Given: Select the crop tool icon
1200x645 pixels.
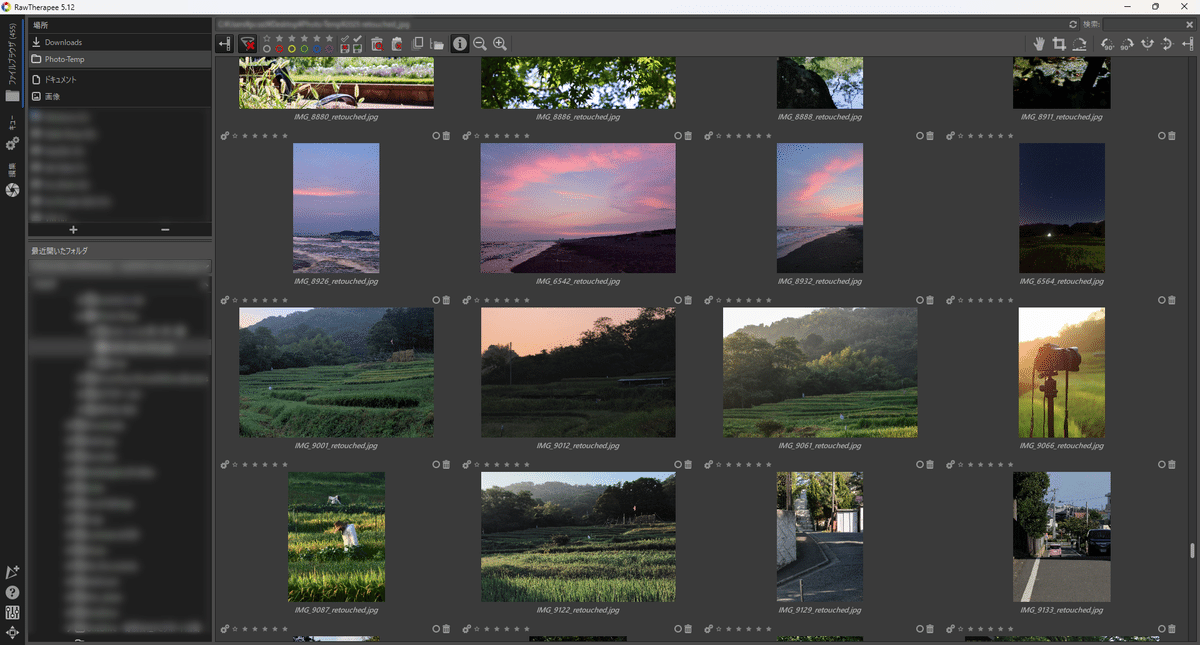Looking at the screenshot, I should (x=1058, y=44).
